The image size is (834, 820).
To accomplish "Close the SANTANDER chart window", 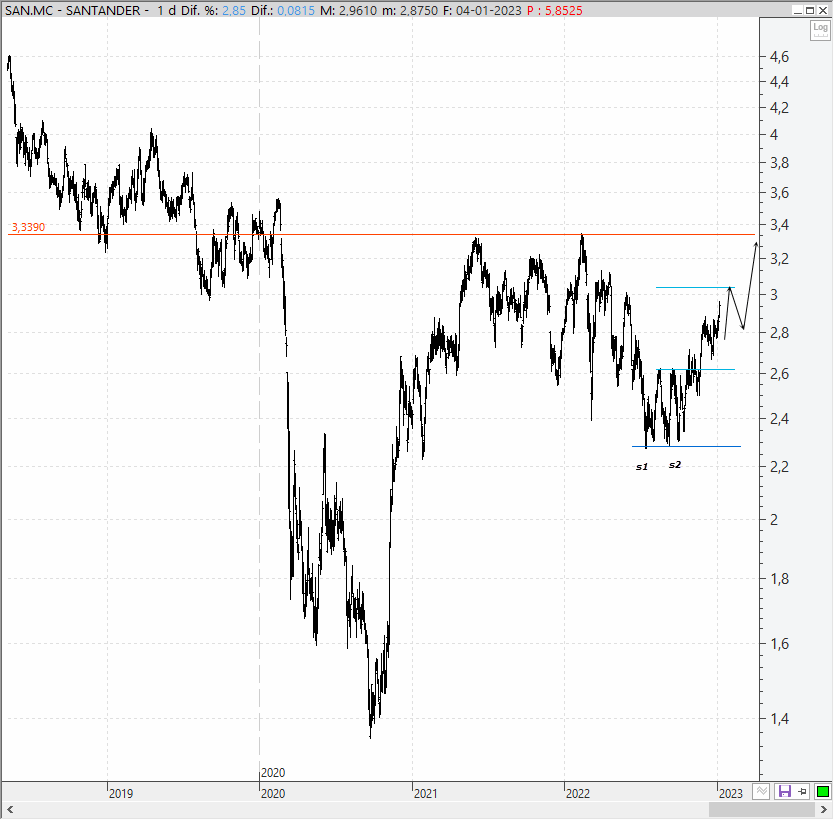I will coord(823,11).
